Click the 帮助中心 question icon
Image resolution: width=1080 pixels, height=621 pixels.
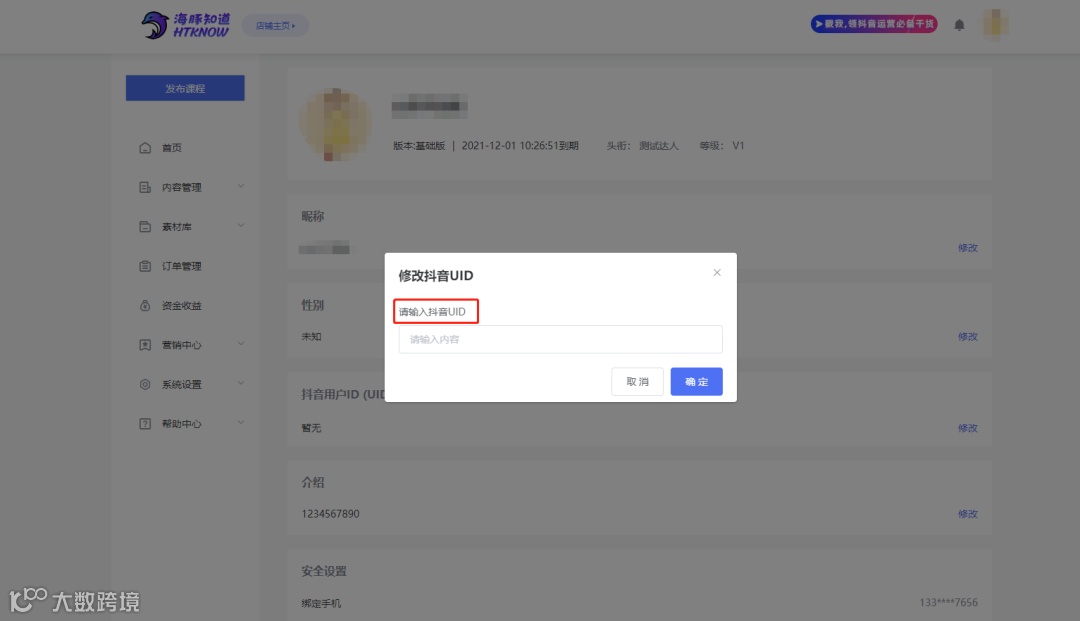(145, 423)
